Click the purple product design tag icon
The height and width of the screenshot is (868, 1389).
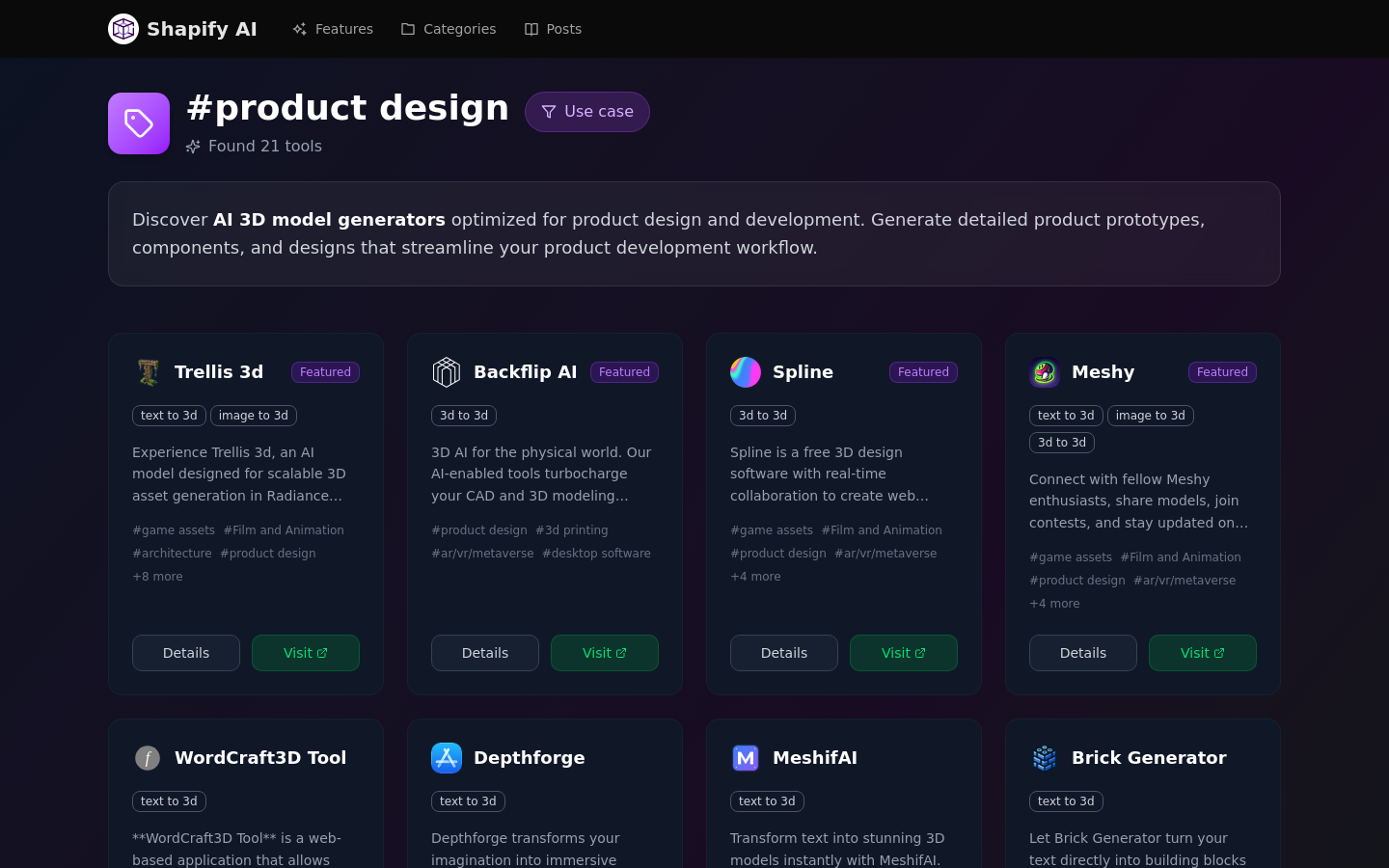[139, 123]
